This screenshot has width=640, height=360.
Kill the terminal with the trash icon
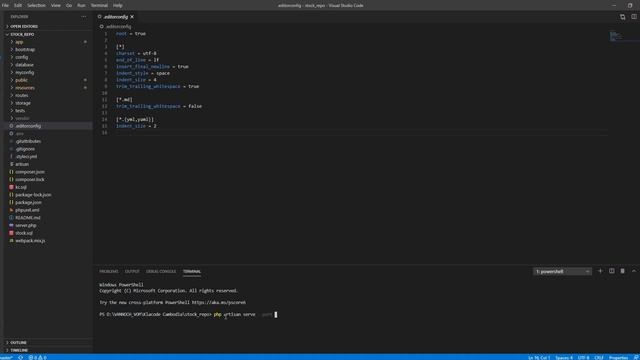622,271
